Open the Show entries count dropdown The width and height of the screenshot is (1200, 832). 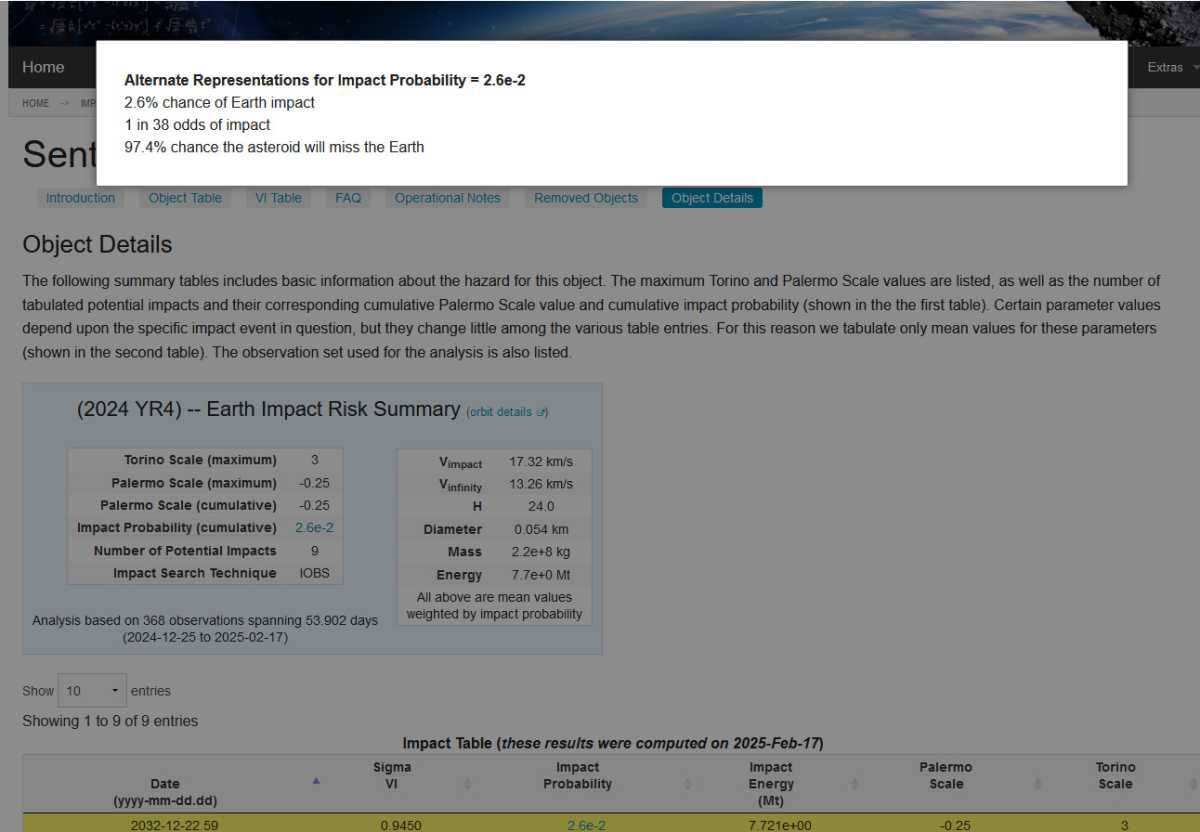pyautogui.click(x=92, y=691)
